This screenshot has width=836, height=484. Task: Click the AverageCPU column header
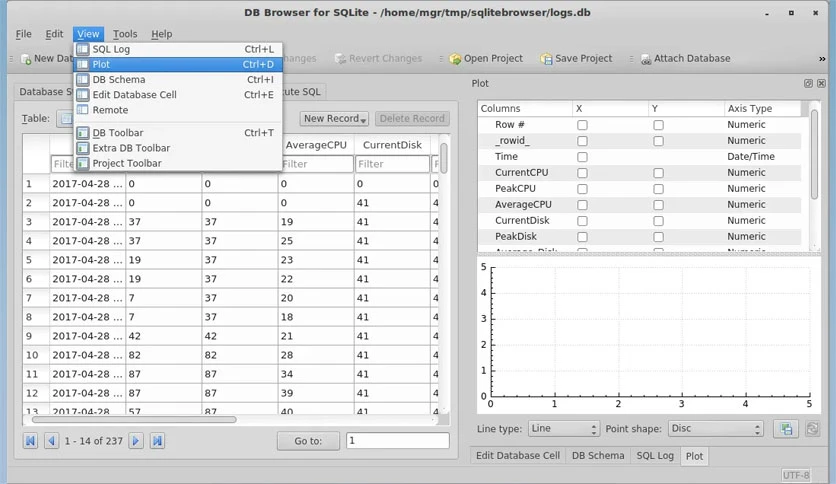pyautogui.click(x=316, y=145)
